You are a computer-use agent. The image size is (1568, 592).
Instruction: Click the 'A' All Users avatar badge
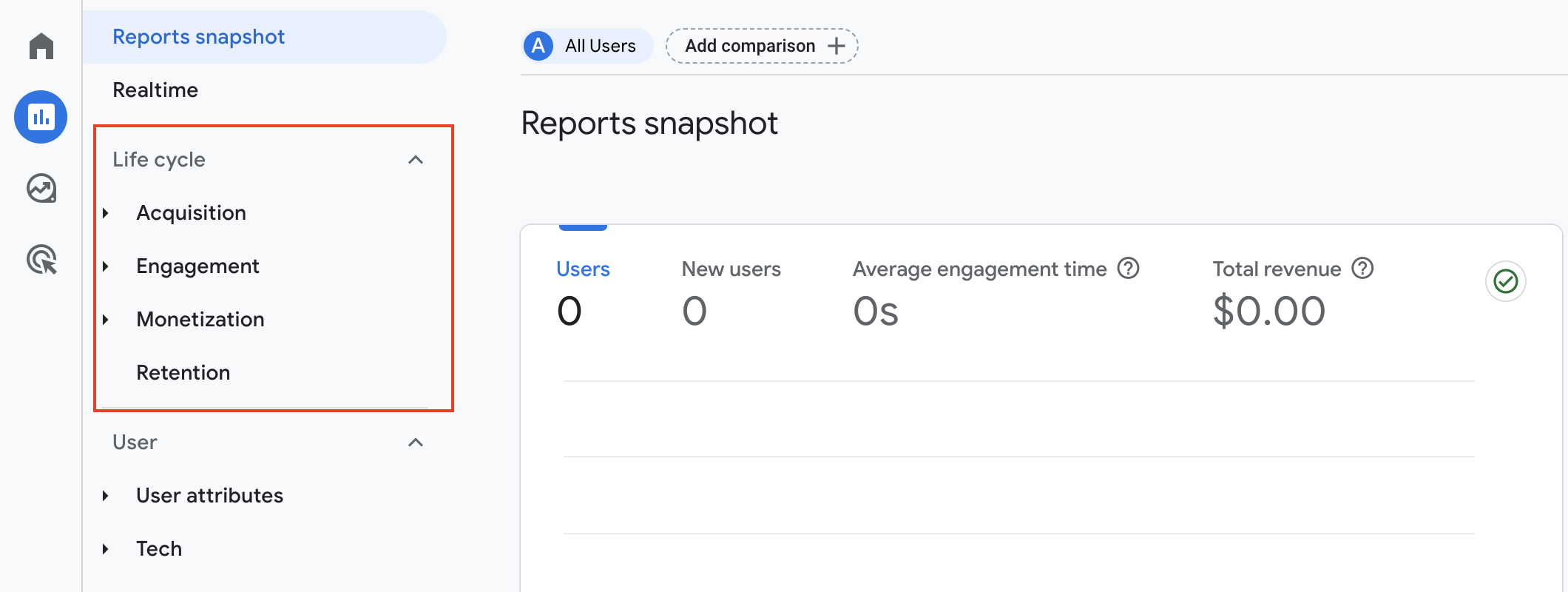click(538, 46)
